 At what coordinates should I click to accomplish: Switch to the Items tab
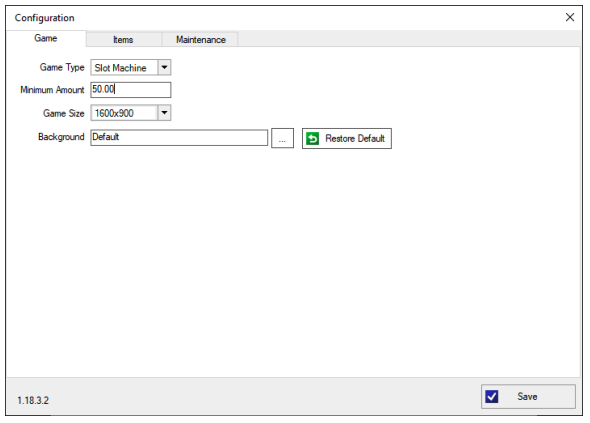pyautogui.click(x=124, y=40)
